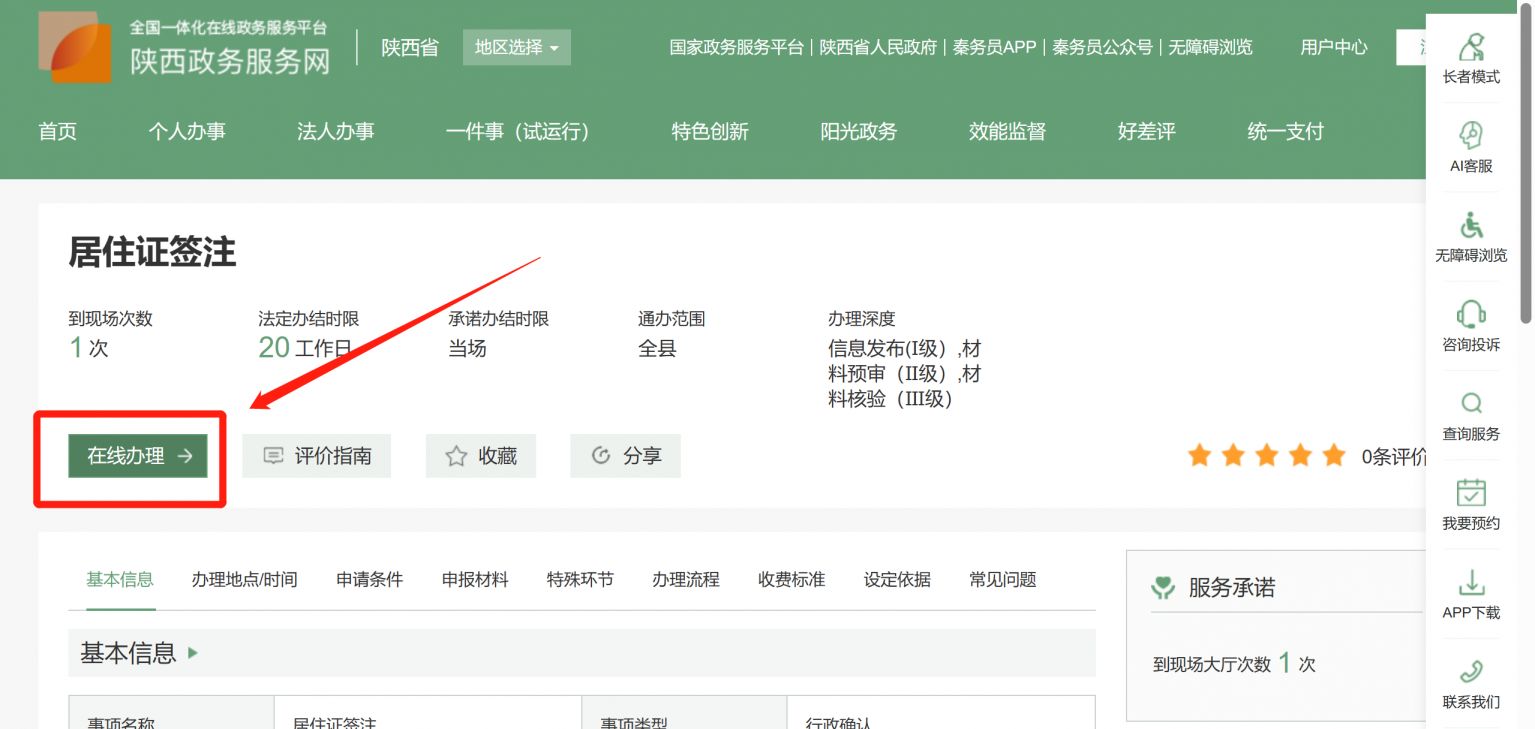Open 统一支付 navigation item
The width and height of the screenshot is (1535, 729).
pos(1285,131)
